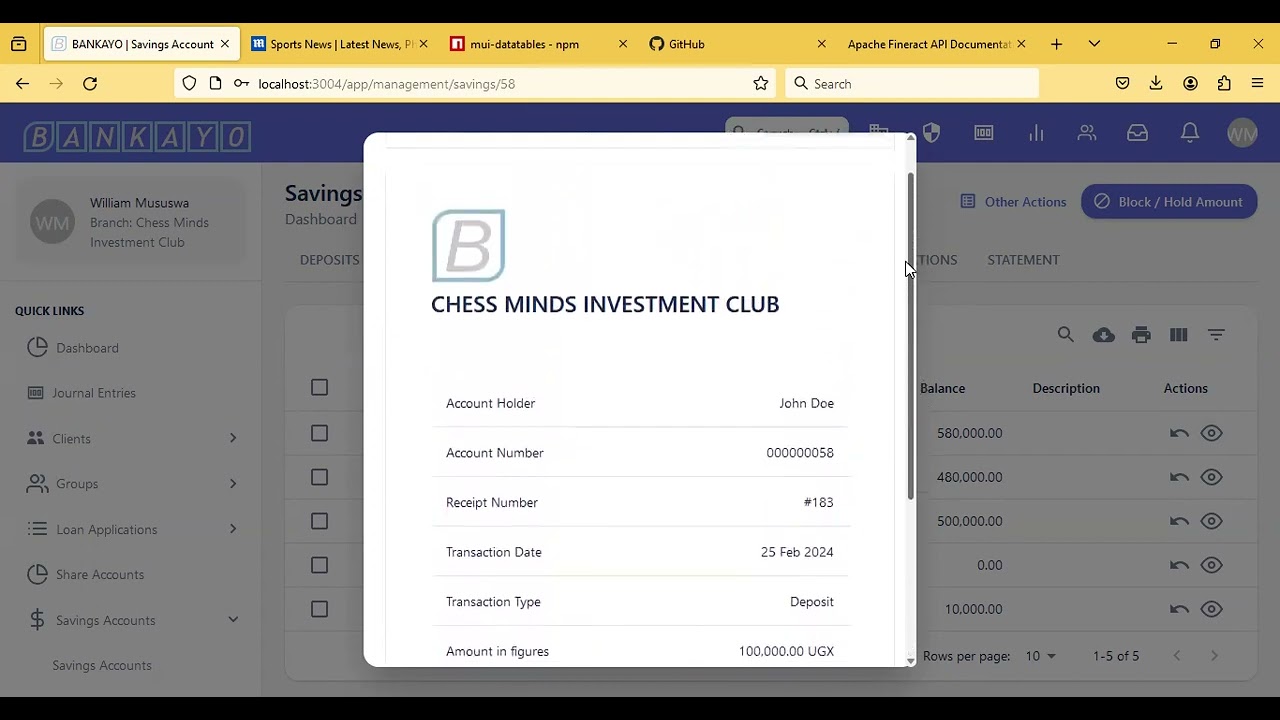Switch to the Sports News browser tab
Screen dimensions: 1280x720
click(x=339, y=44)
